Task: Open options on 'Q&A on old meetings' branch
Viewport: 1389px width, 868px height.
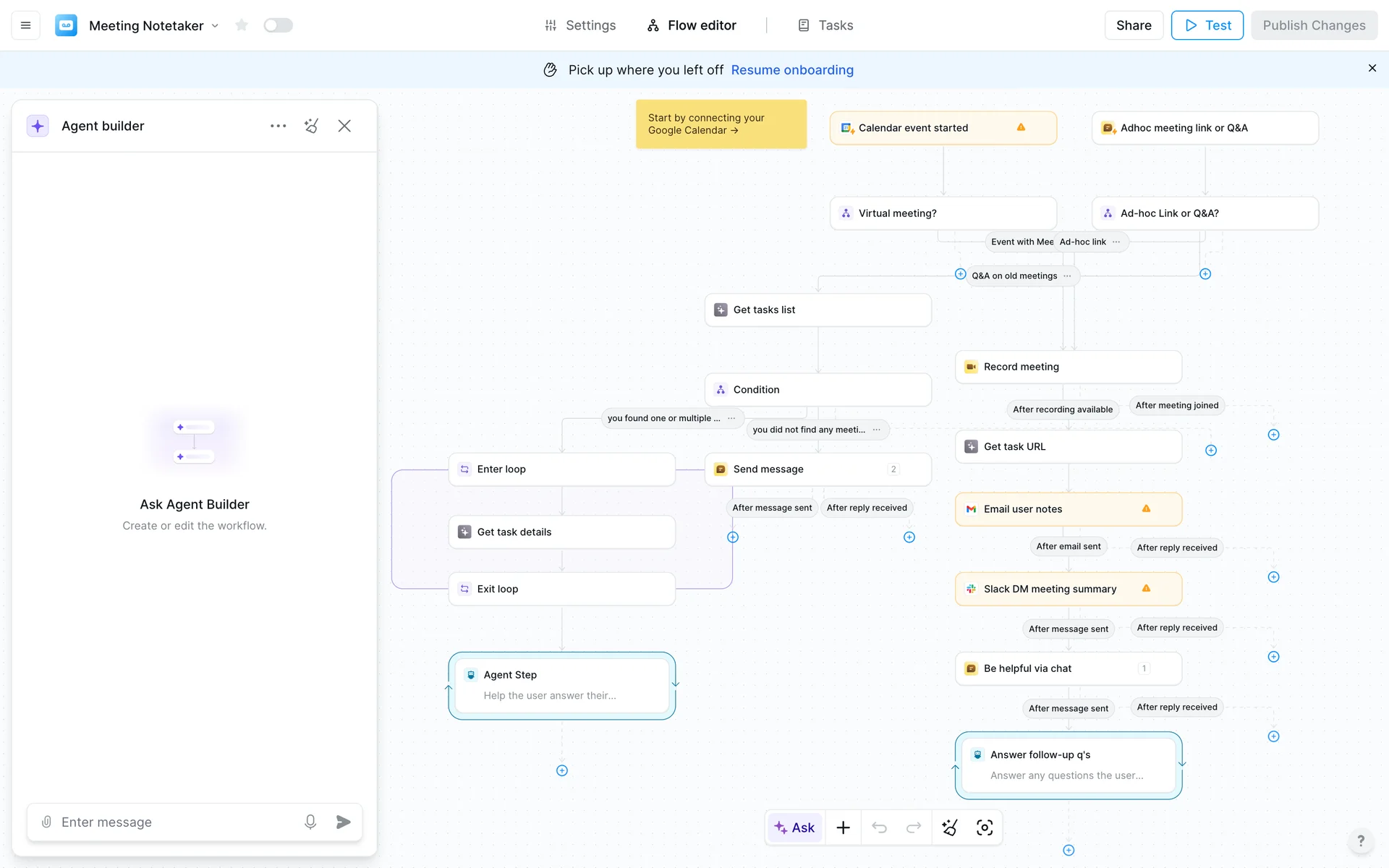Action: coord(1067,276)
